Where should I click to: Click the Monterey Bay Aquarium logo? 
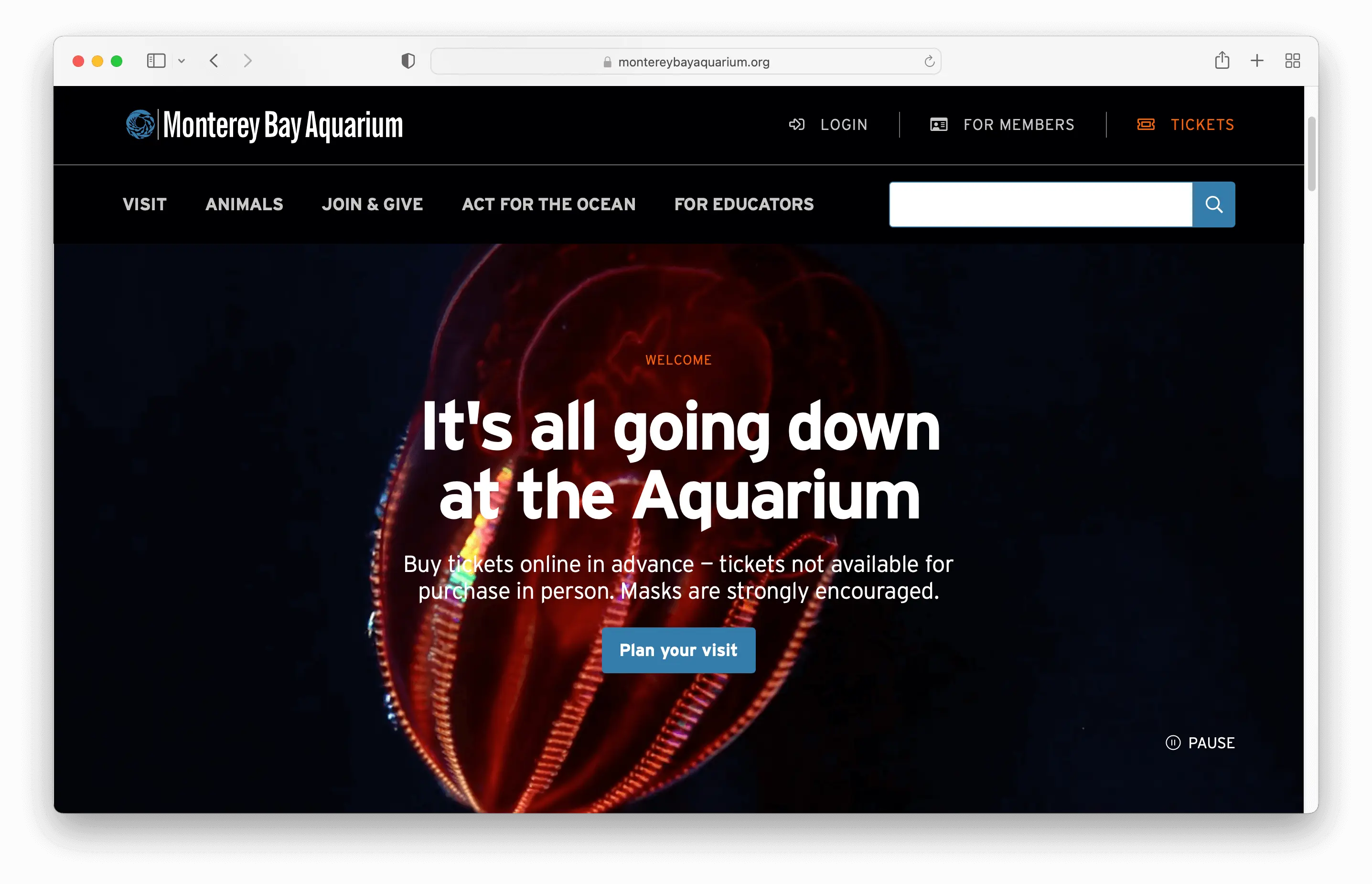pos(265,125)
